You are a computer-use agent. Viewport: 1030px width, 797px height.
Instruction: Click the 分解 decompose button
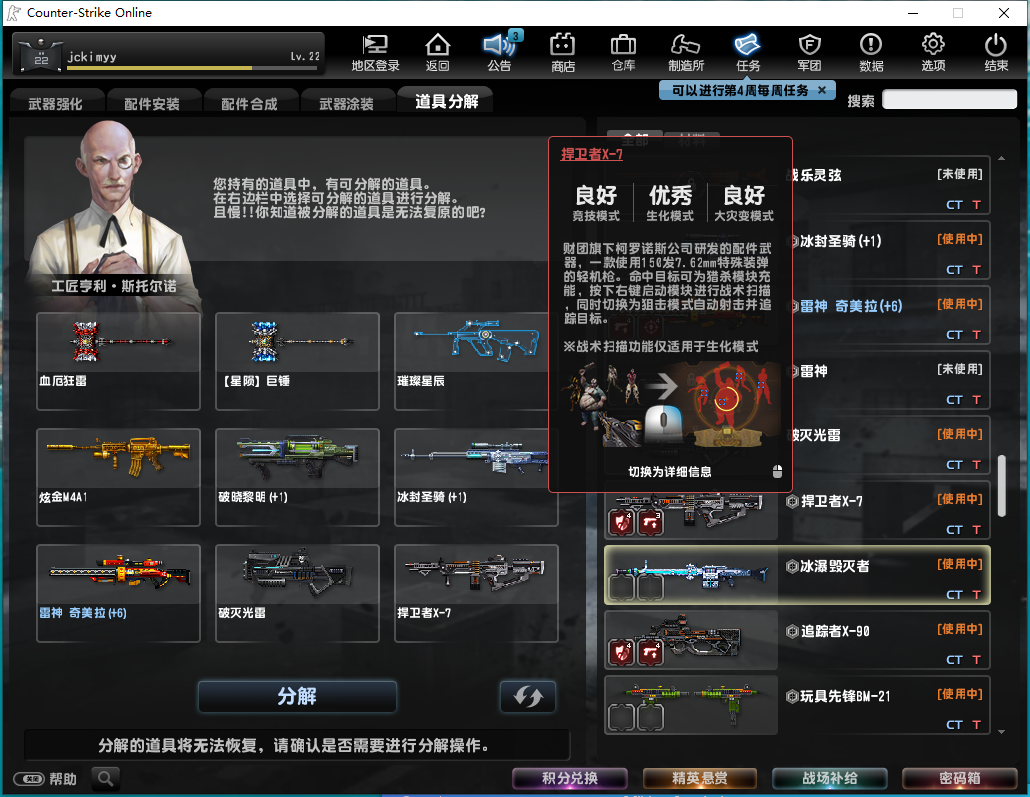pyautogui.click(x=297, y=696)
